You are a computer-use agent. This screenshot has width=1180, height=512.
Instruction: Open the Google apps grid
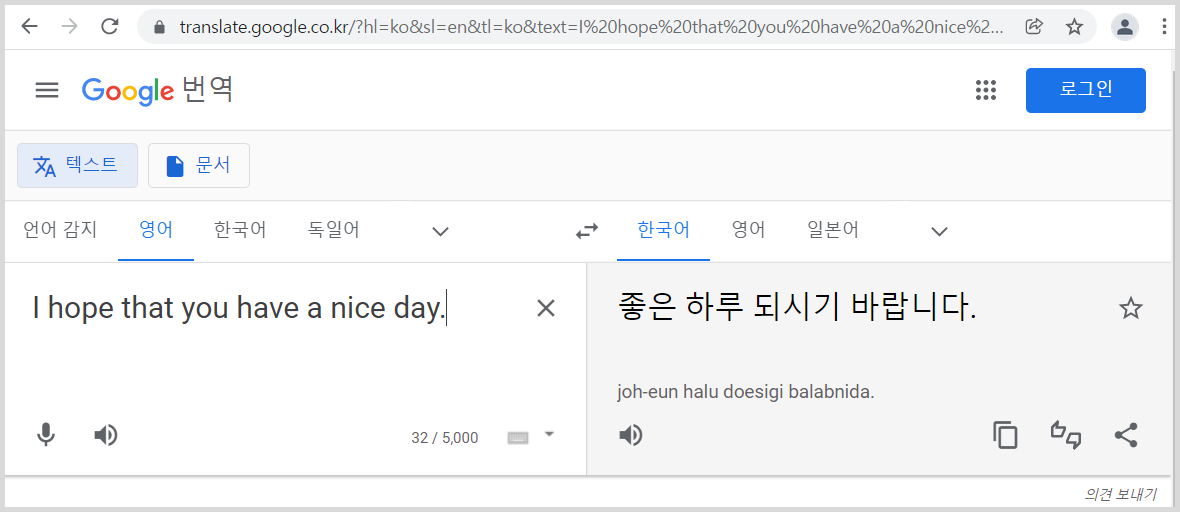[x=985, y=90]
